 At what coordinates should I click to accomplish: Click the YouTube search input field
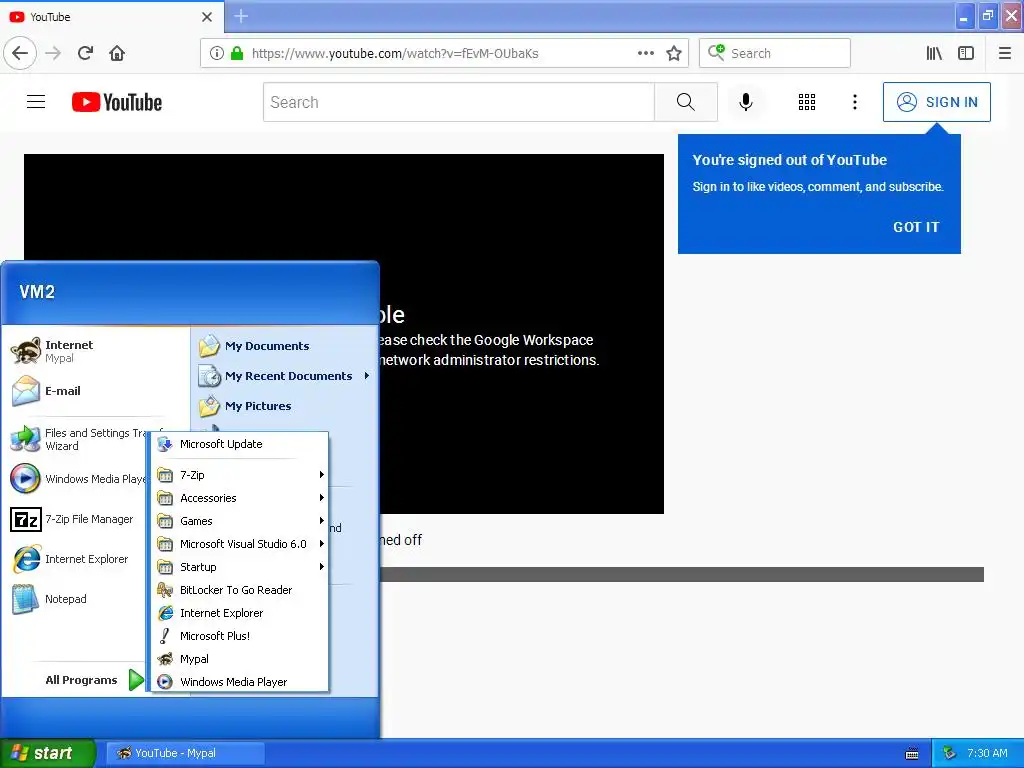tap(458, 102)
